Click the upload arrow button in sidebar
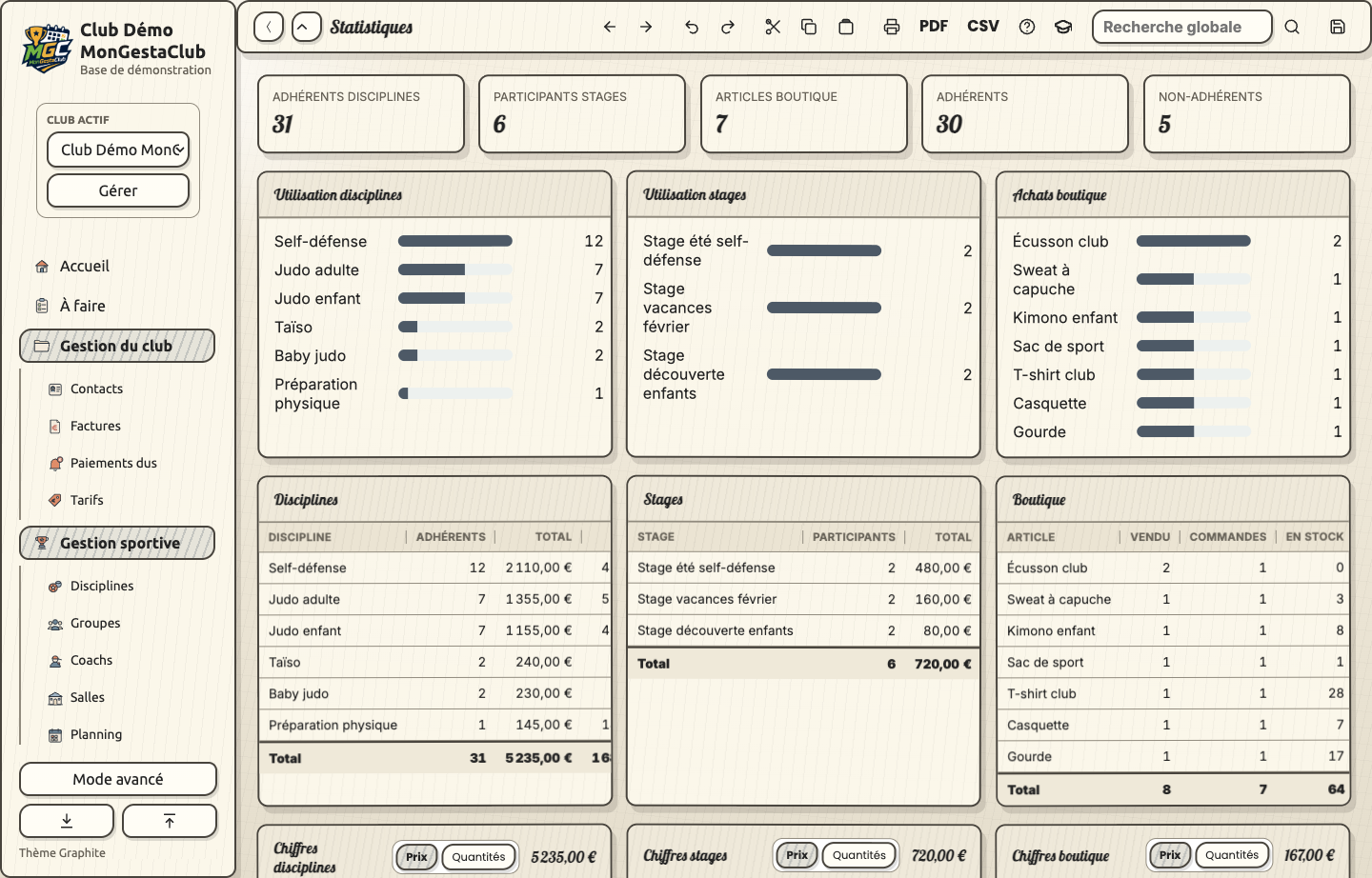This screenshot has width=1372, height=878. pos(170,821)
